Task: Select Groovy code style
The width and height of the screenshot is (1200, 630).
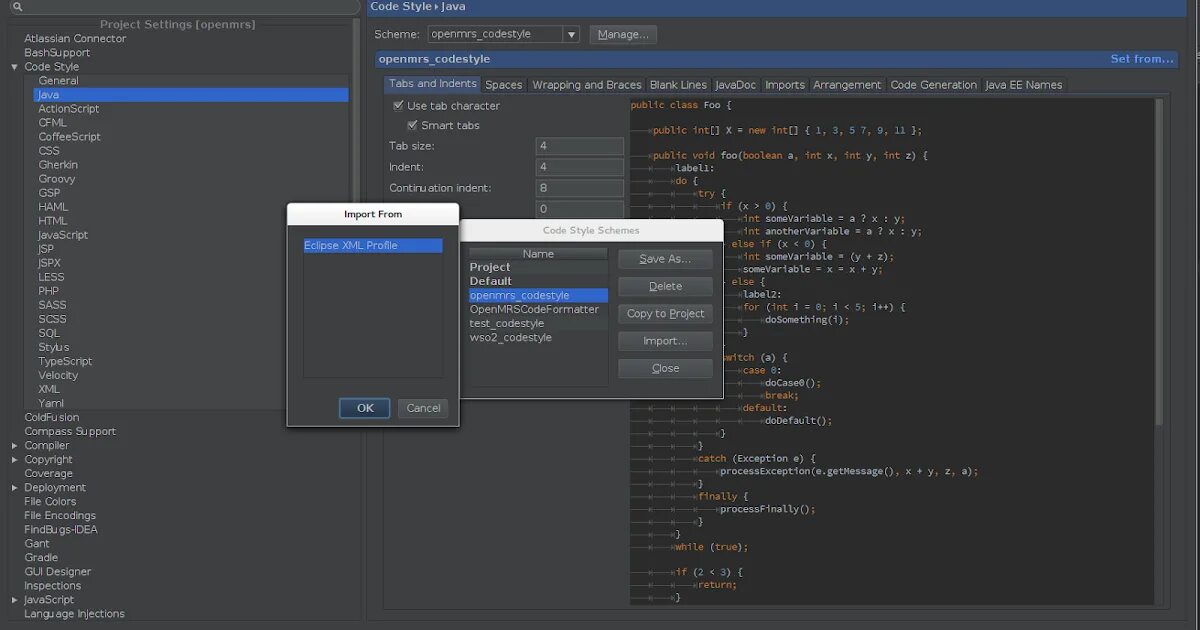Action: (57, 179)
